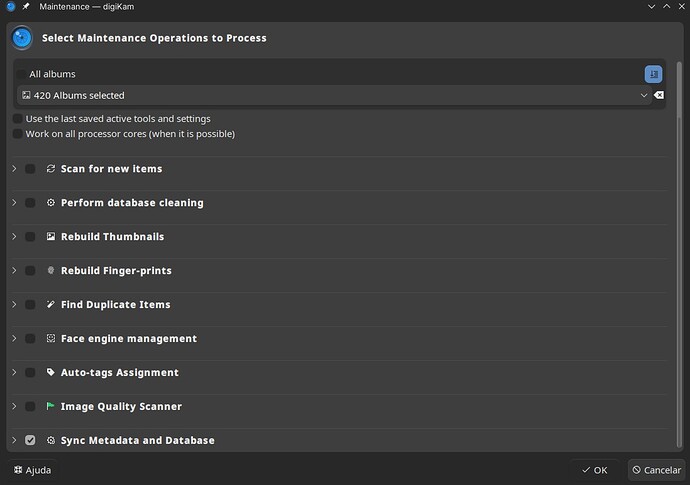Check Use the last saved active tools
Viewport: 690px width, 485px height.
[17, 118]
